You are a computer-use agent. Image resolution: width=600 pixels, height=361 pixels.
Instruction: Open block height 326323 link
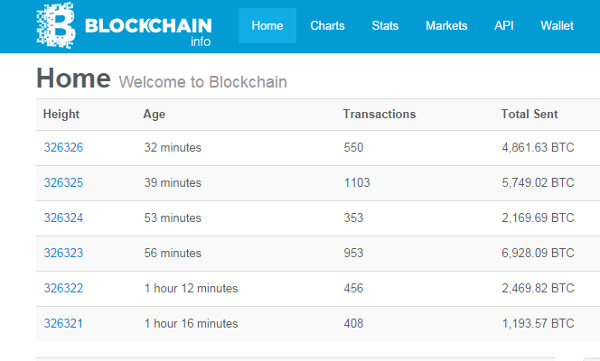(64, 253)
